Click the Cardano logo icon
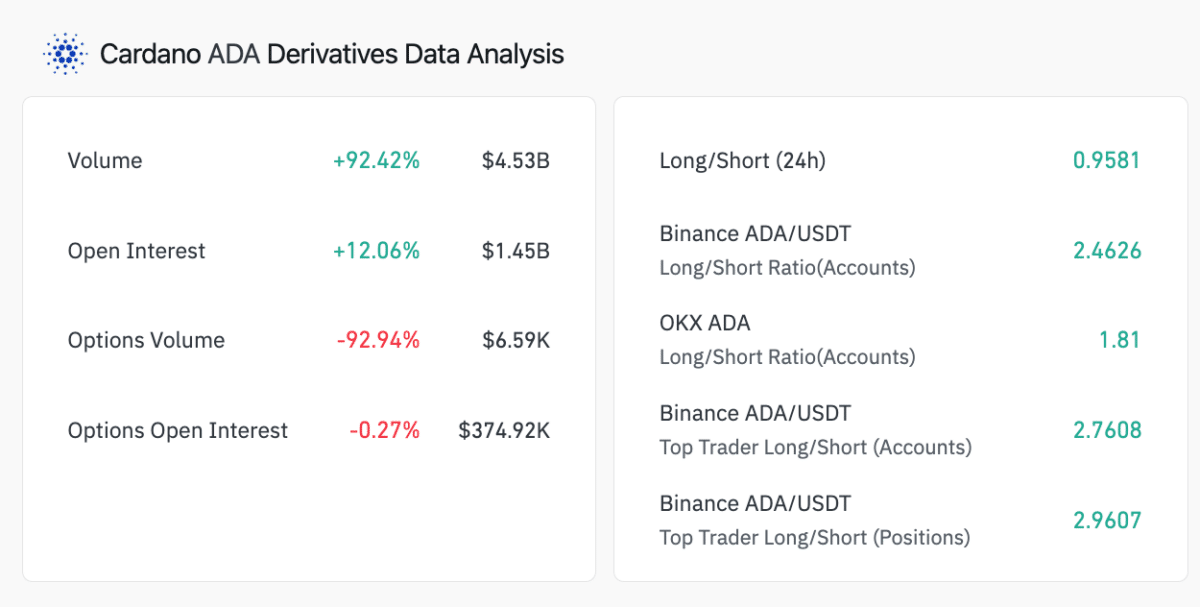 pos(66,53)
